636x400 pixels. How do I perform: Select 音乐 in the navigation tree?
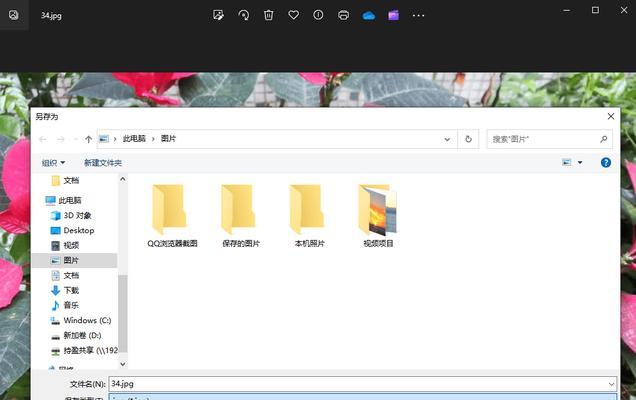pos(65,305)
